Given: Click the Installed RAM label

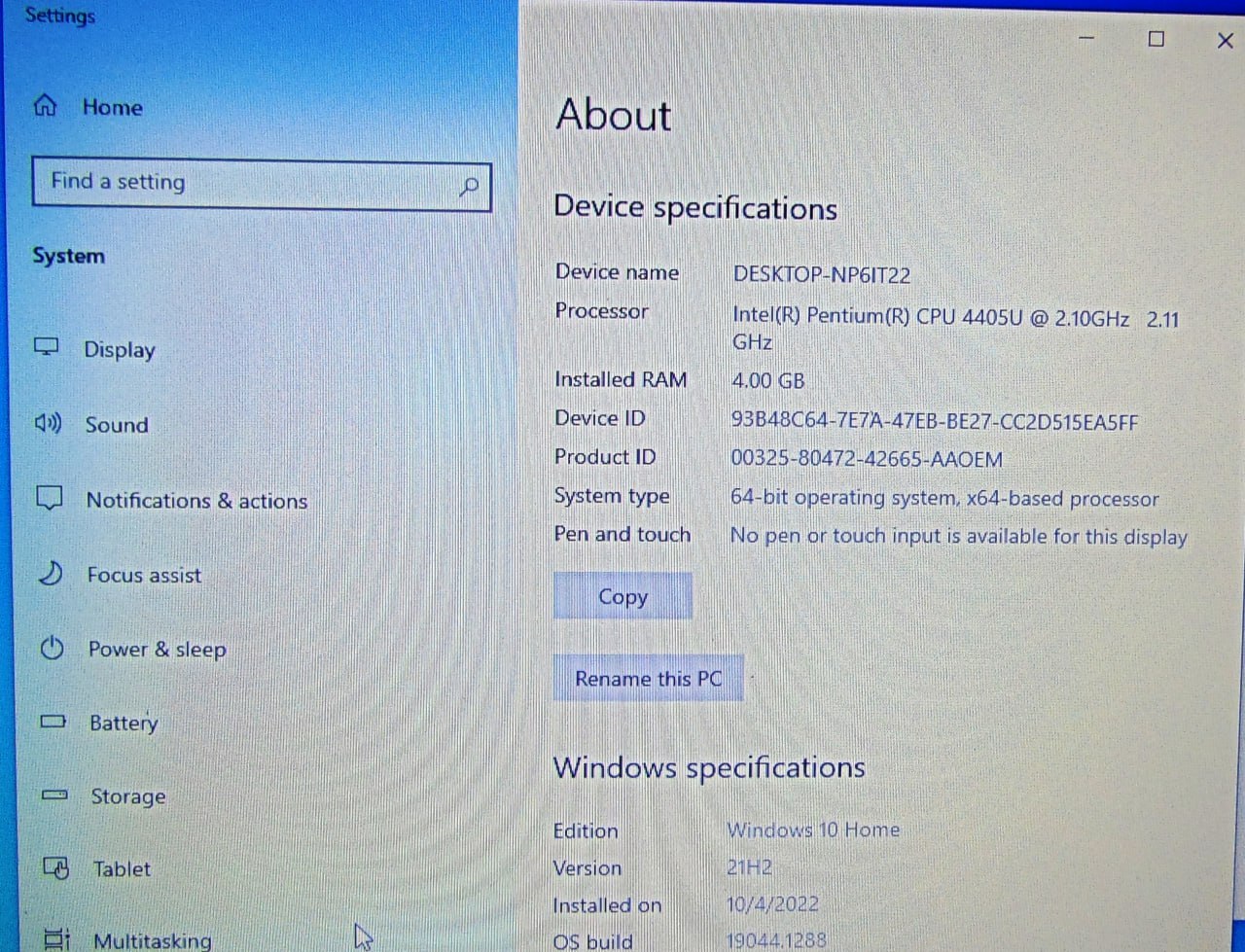Looking at the screenshot, I should [x=621, y=379].
